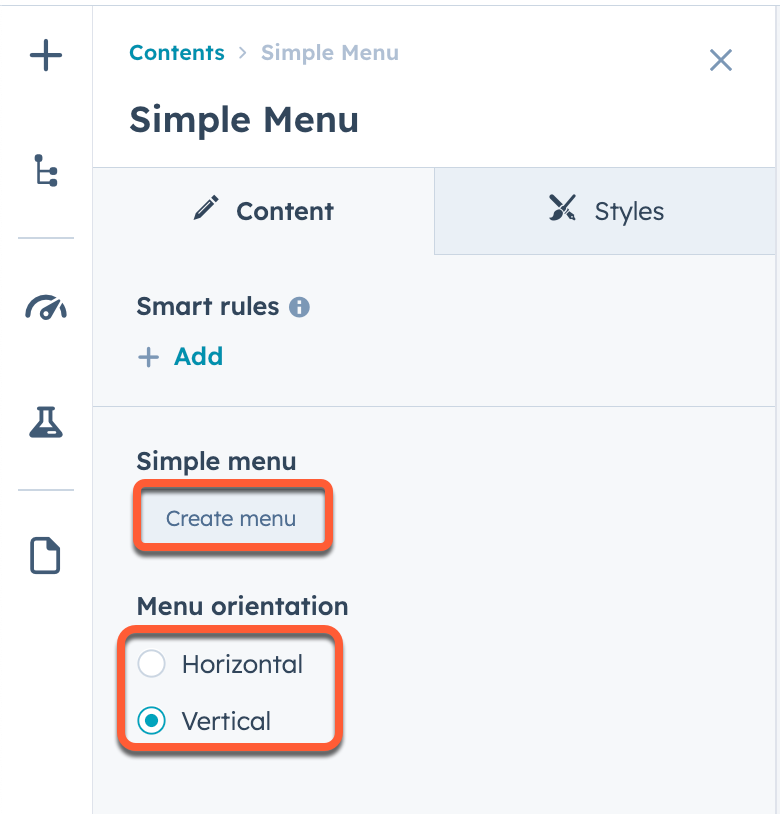Close the Simple Menu editor panel
This screenshot has height=814, width=780.
721,60
